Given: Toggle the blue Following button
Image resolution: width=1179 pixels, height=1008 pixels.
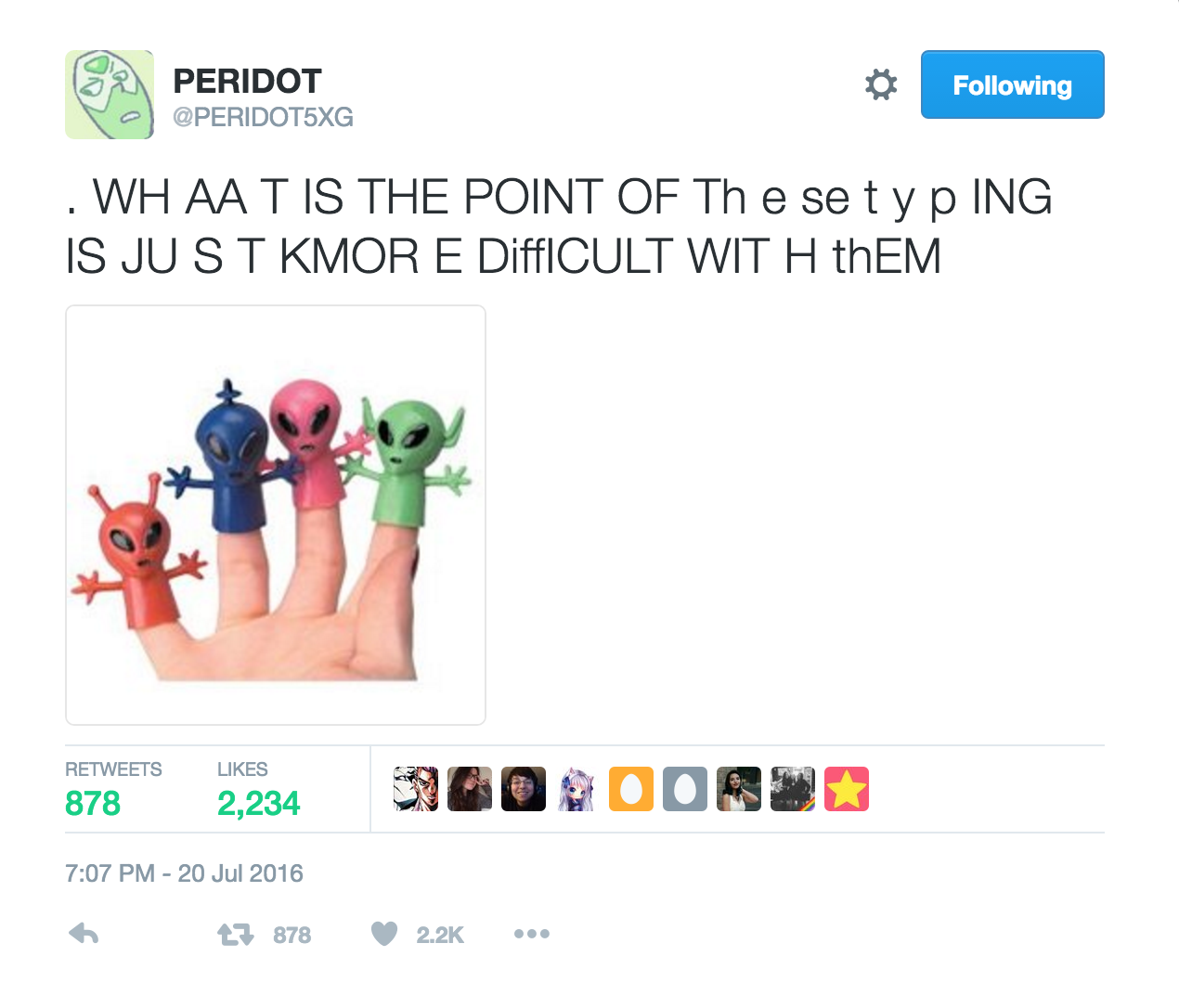Looking at the screenshot, I should [x=1013, y=84].
